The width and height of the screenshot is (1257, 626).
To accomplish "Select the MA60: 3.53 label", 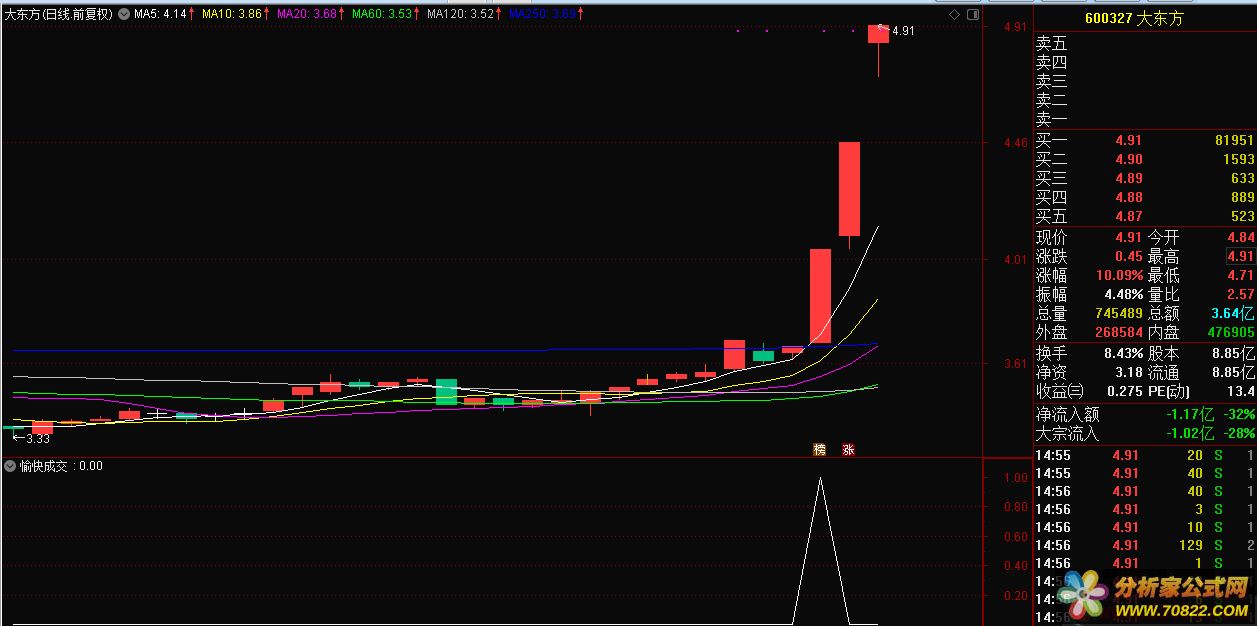I will pyautogui.click(x=382, y=15).
